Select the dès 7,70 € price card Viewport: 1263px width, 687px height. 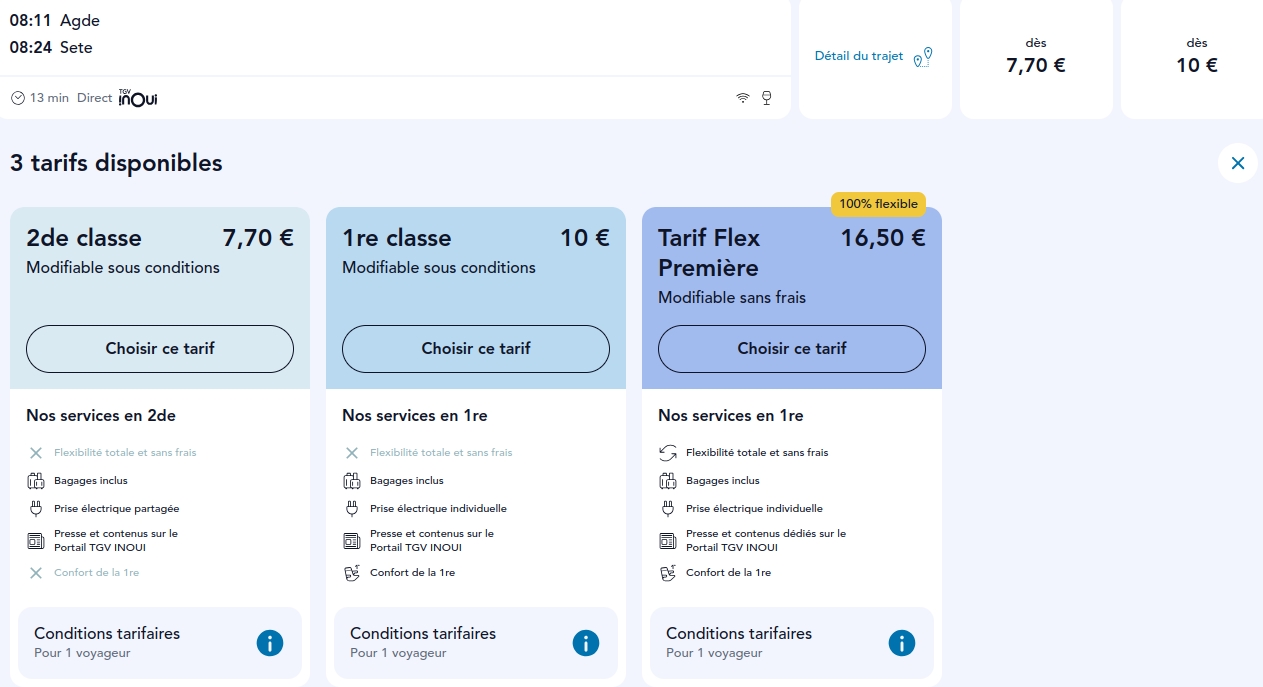1036,56
